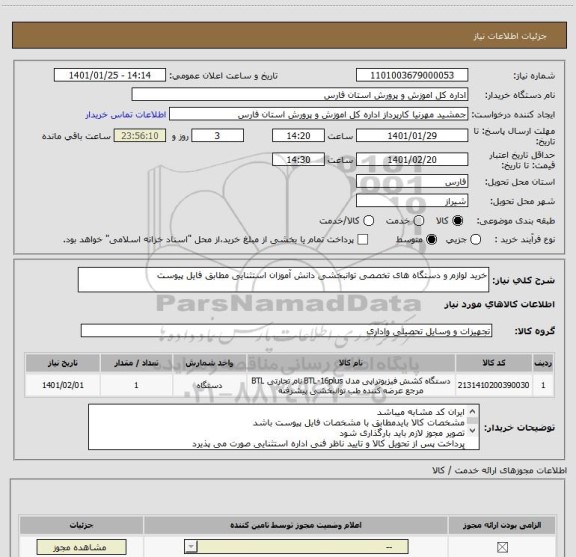Open اطلاعات تماس خریدار link

pyautogui.click(x=126, y=115)
